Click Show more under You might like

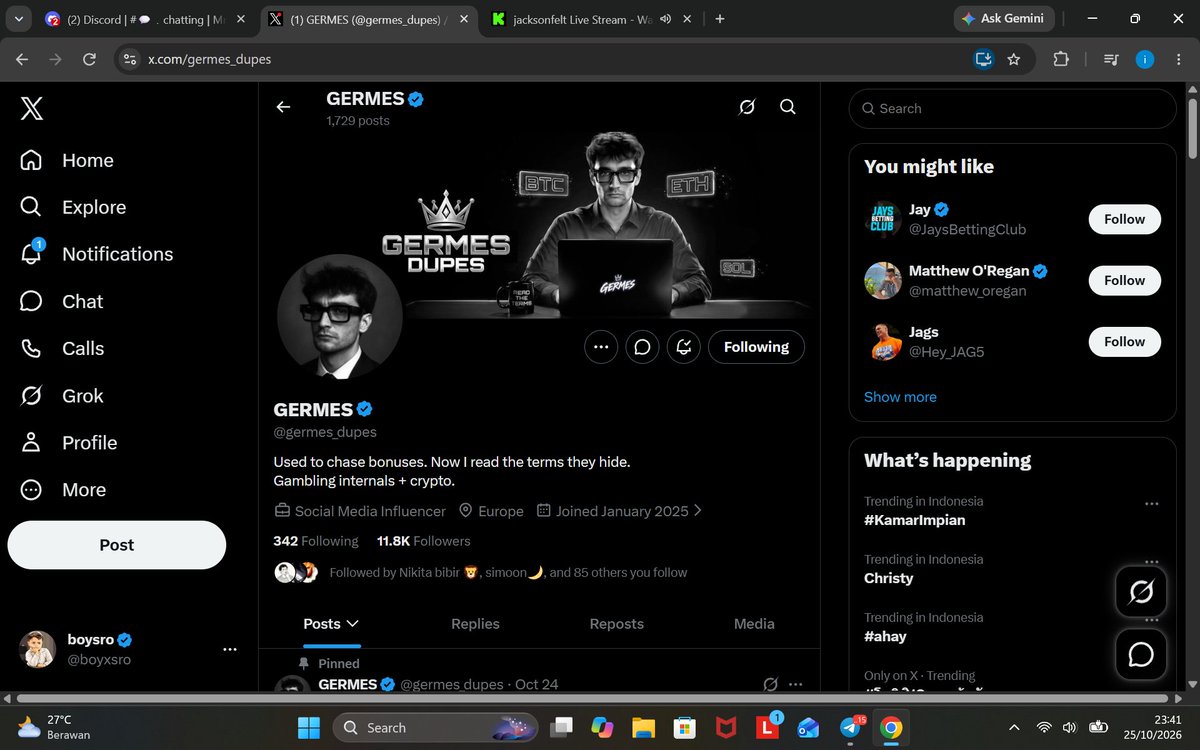click(x=900, y=397)
